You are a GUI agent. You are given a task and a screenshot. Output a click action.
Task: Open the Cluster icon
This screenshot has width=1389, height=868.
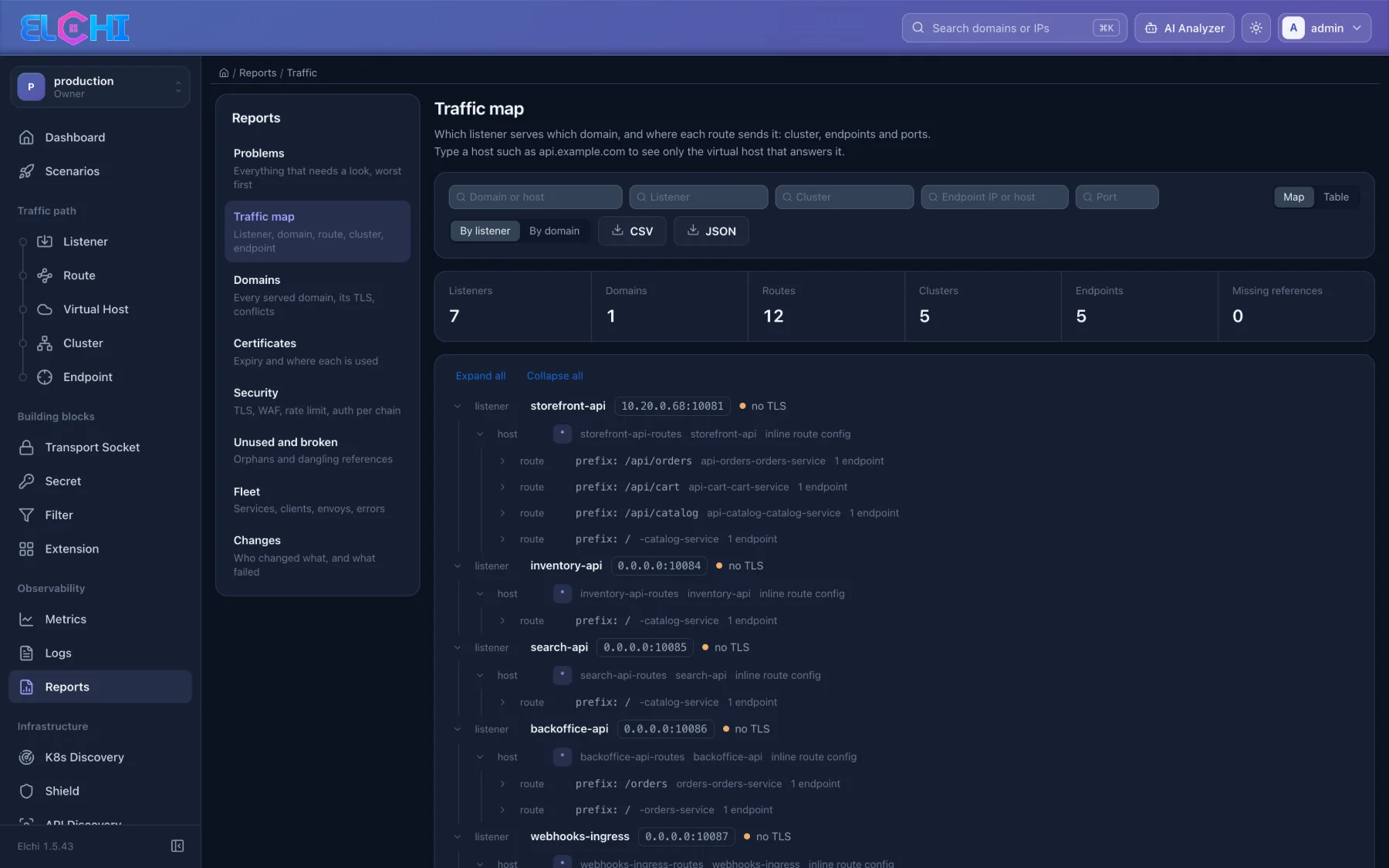[x=45, y=343]
